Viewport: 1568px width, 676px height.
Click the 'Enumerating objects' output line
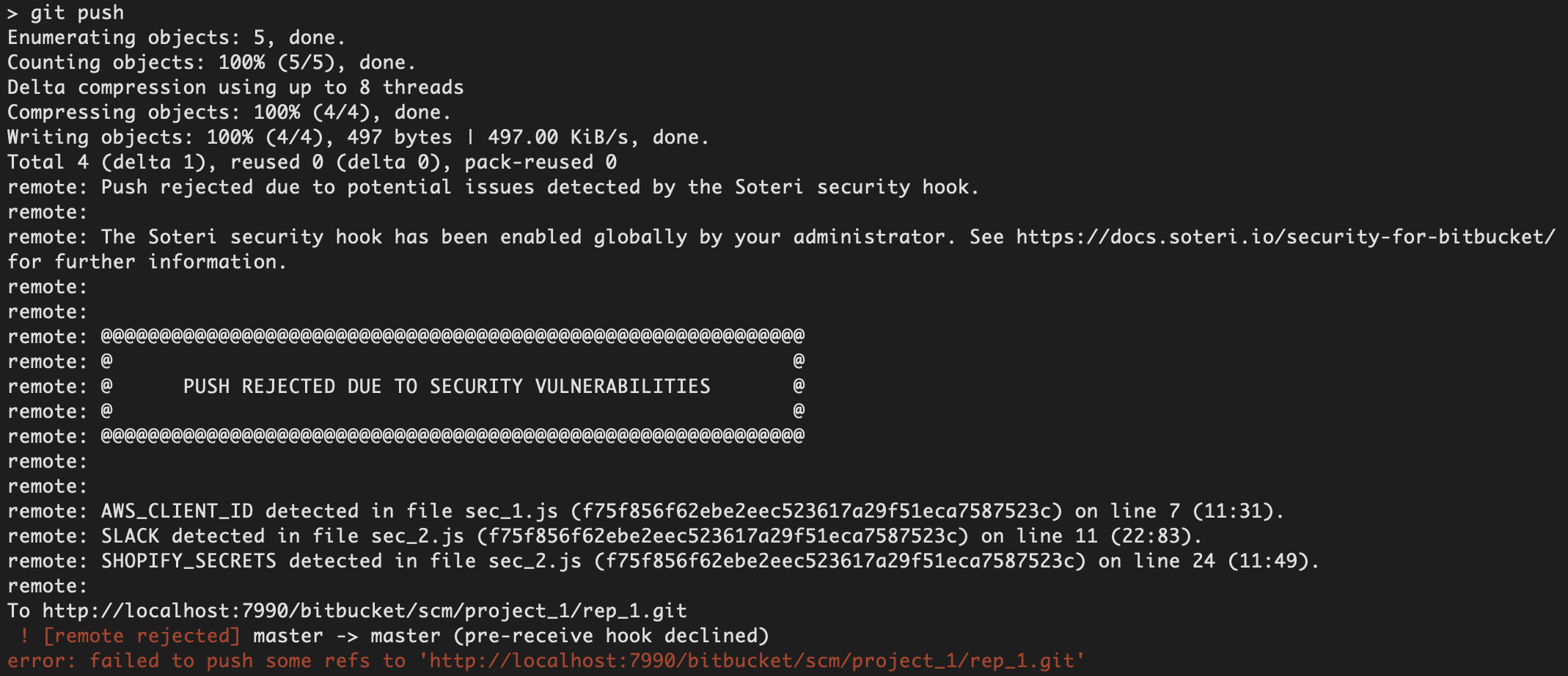(x=176, y=37)
